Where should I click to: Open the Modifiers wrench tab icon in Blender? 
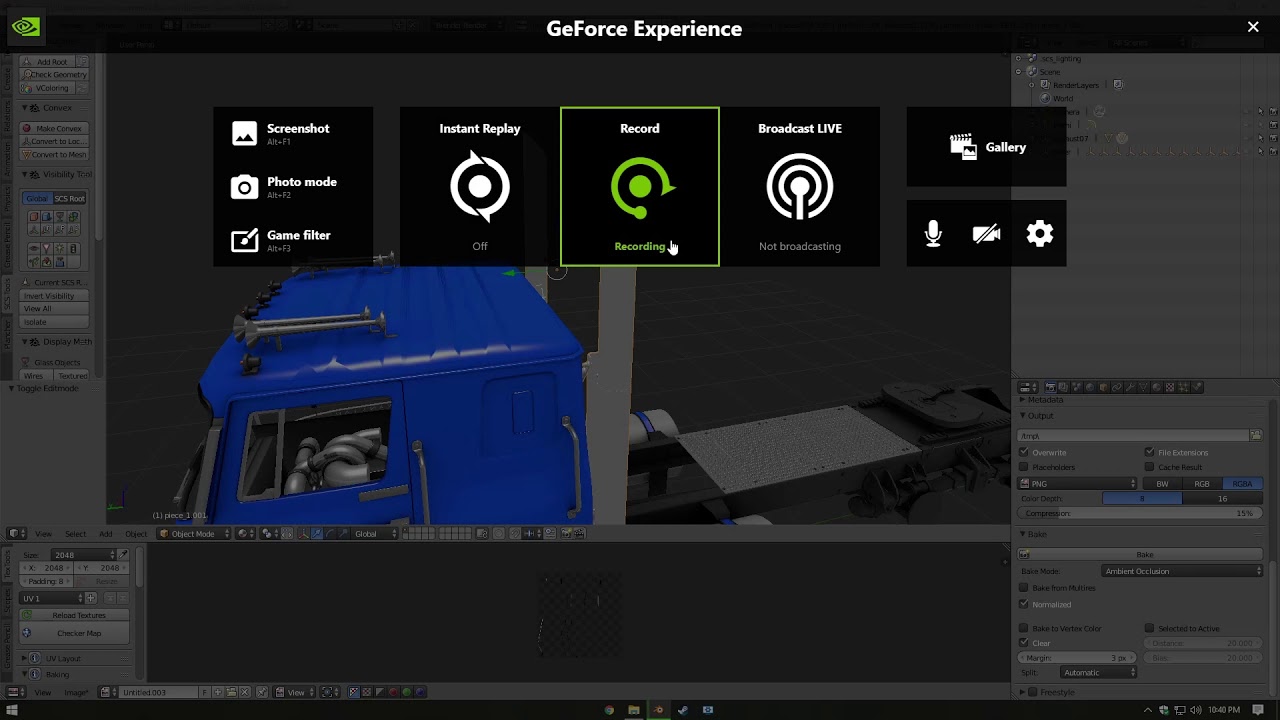click(1130, 387)
